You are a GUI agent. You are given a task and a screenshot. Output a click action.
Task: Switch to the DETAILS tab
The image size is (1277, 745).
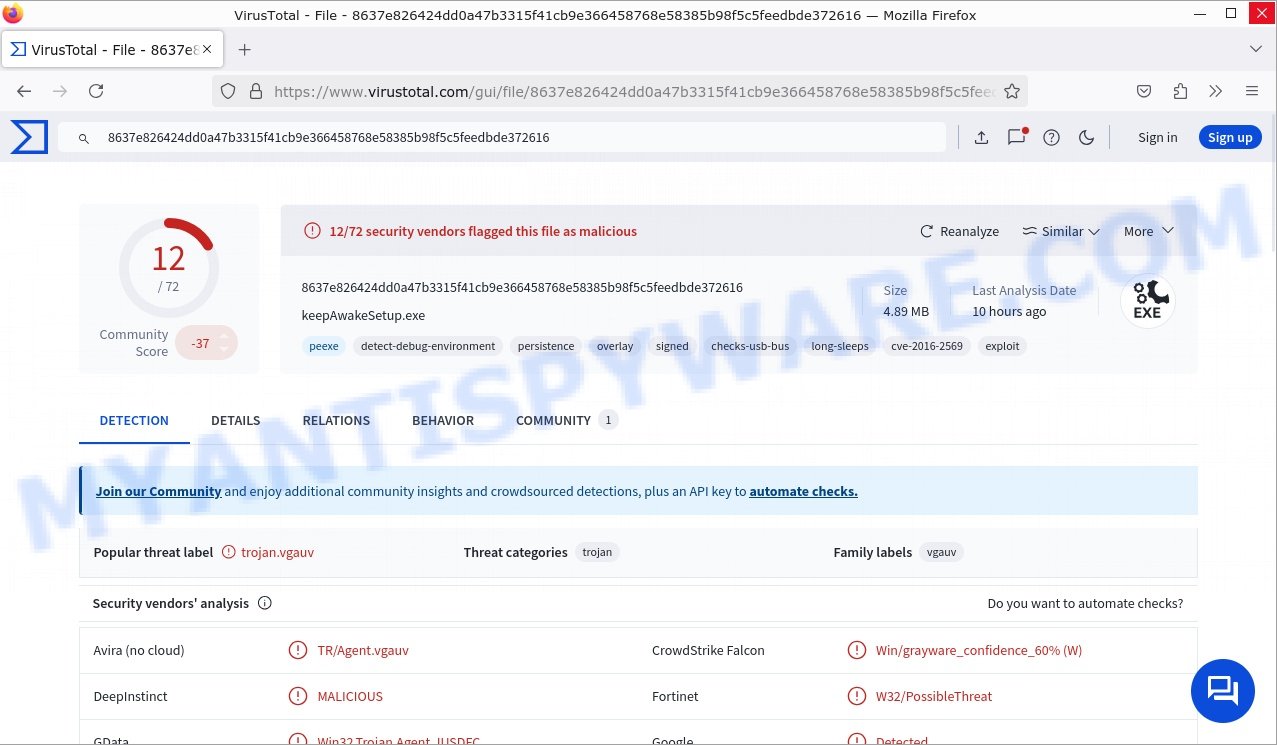[x=235, y=420]
